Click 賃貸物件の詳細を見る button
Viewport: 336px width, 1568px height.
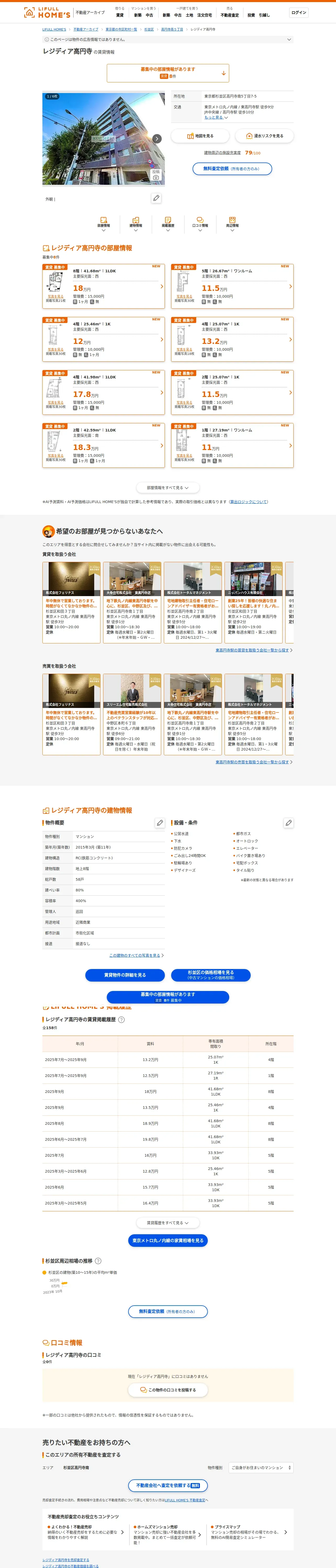click(x=125, y=975)
